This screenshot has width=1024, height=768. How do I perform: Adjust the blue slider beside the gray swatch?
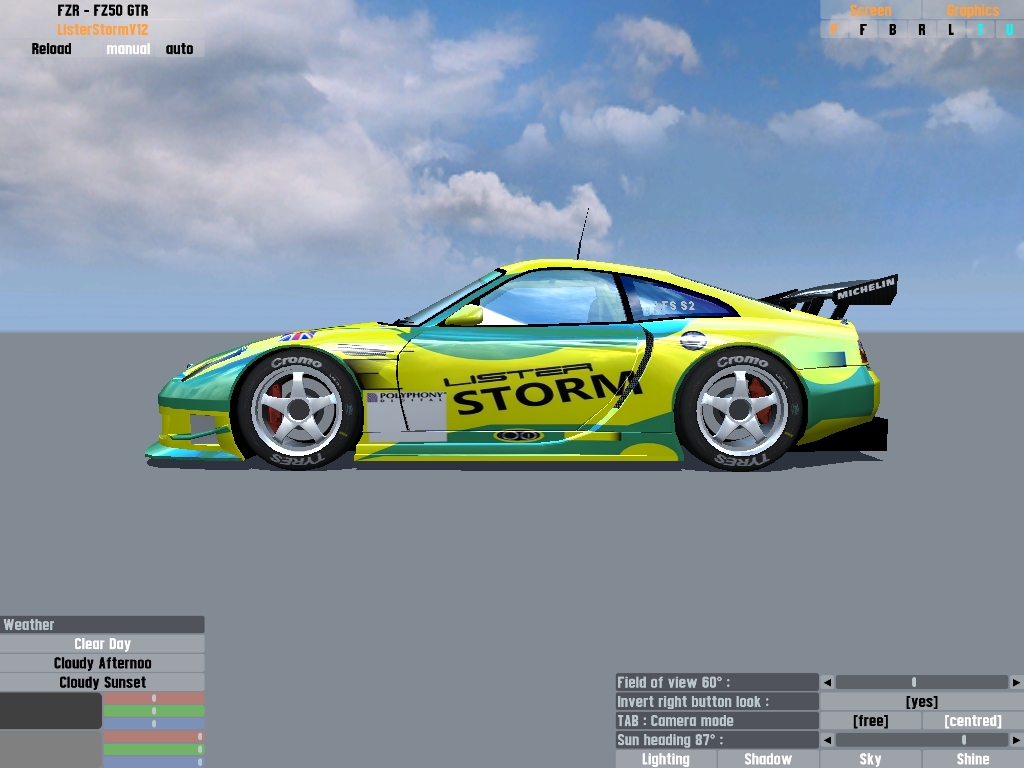pos(154,761)
